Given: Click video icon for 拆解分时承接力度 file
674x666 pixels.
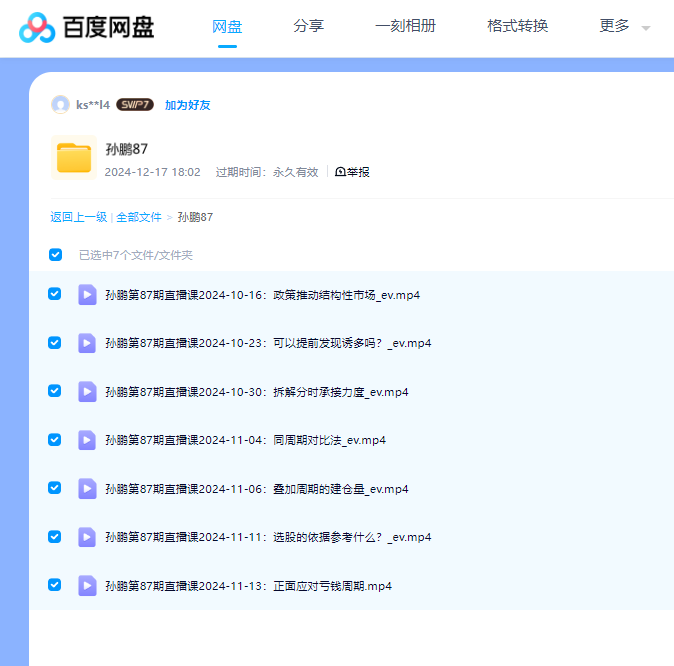Looking at the screenshot, I should point(87,392).
